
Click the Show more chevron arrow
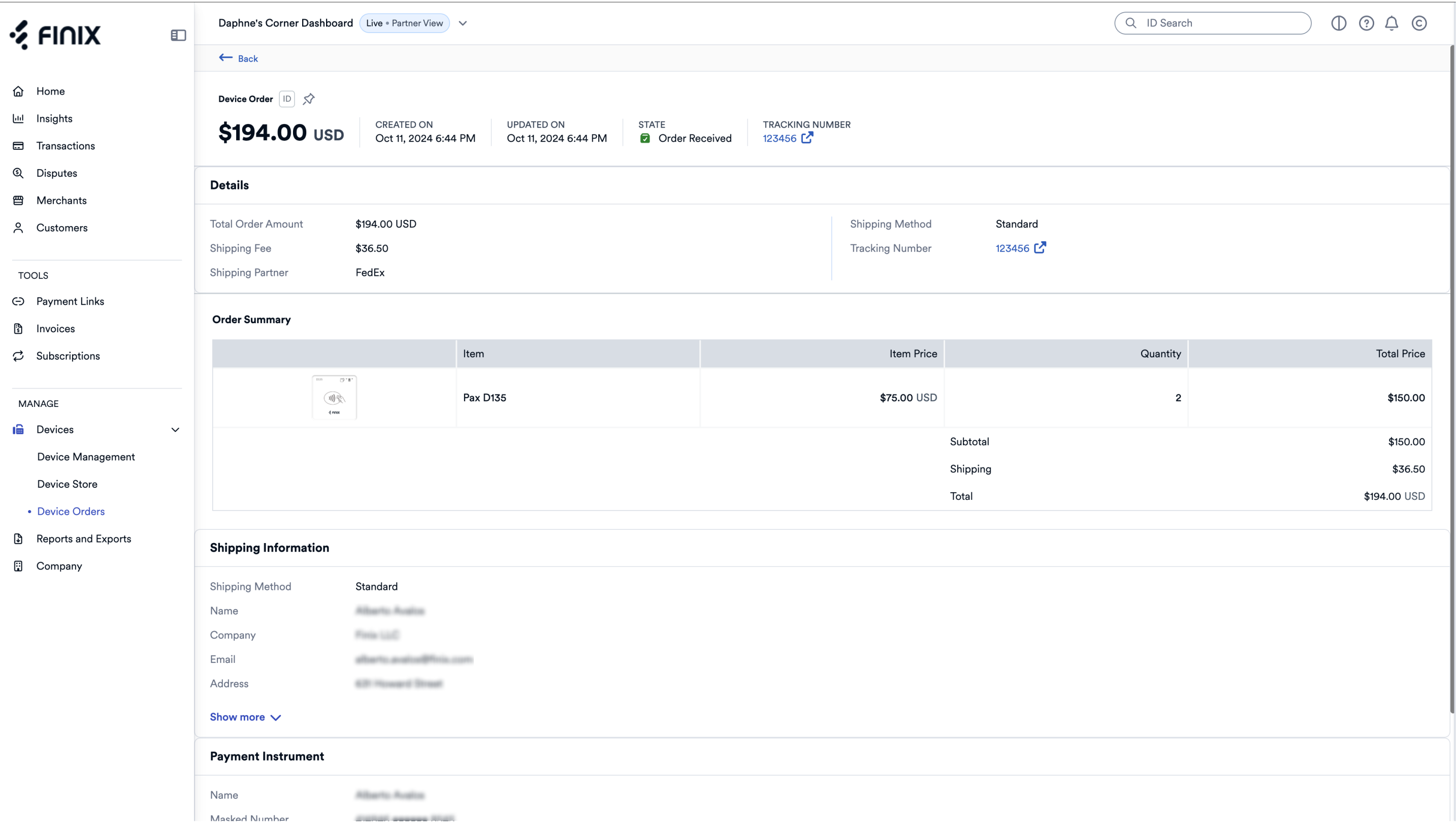click(x=276, y=718)
